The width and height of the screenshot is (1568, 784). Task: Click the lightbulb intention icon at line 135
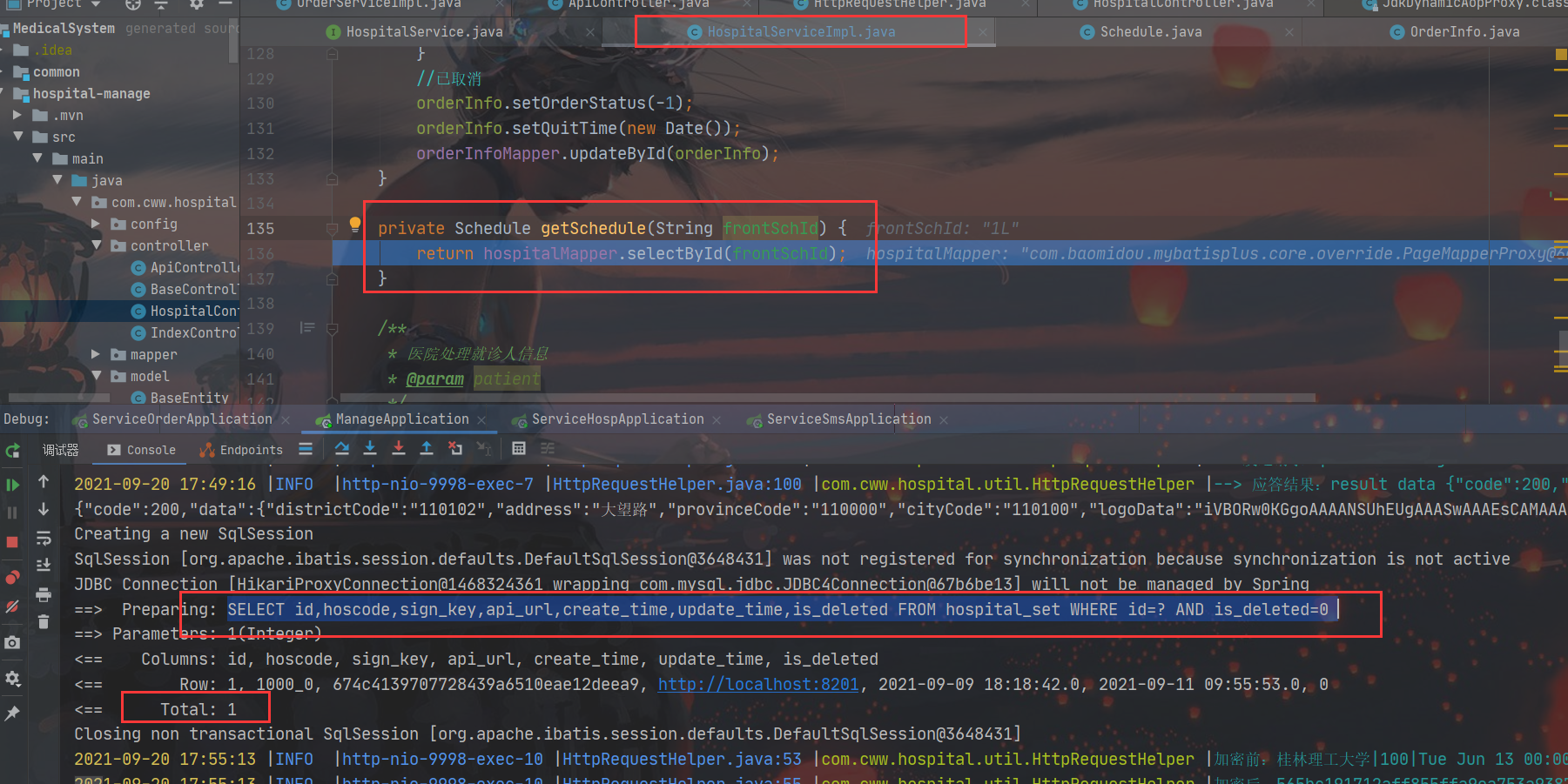354,224
